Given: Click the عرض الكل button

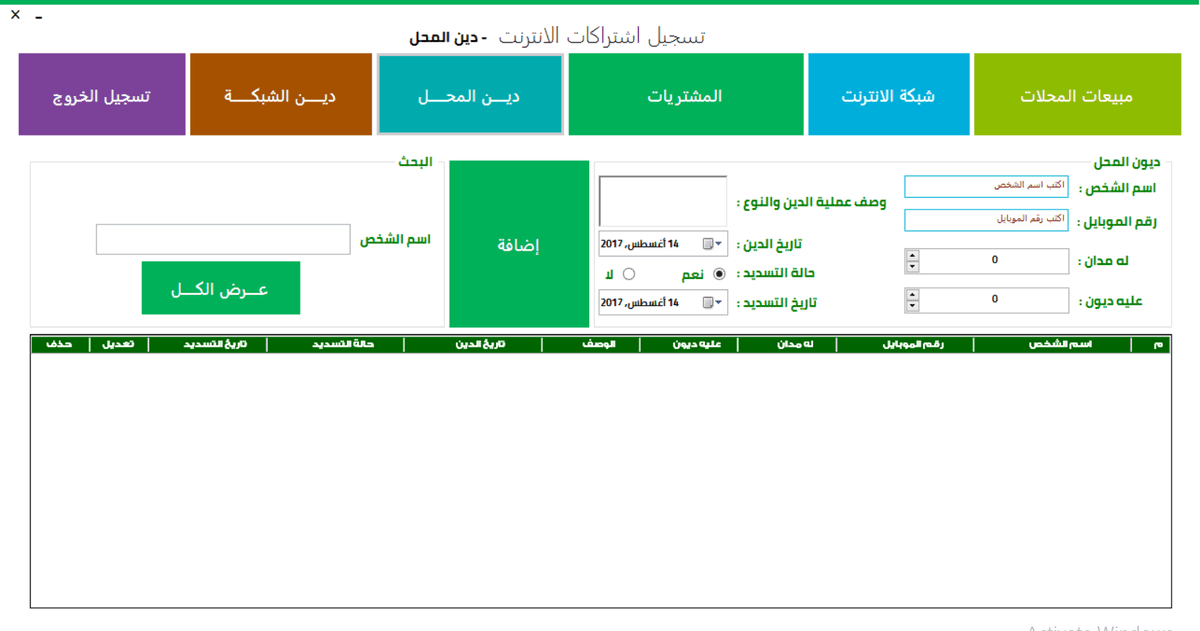Looking at the screenshot, I should coord(221,288).
